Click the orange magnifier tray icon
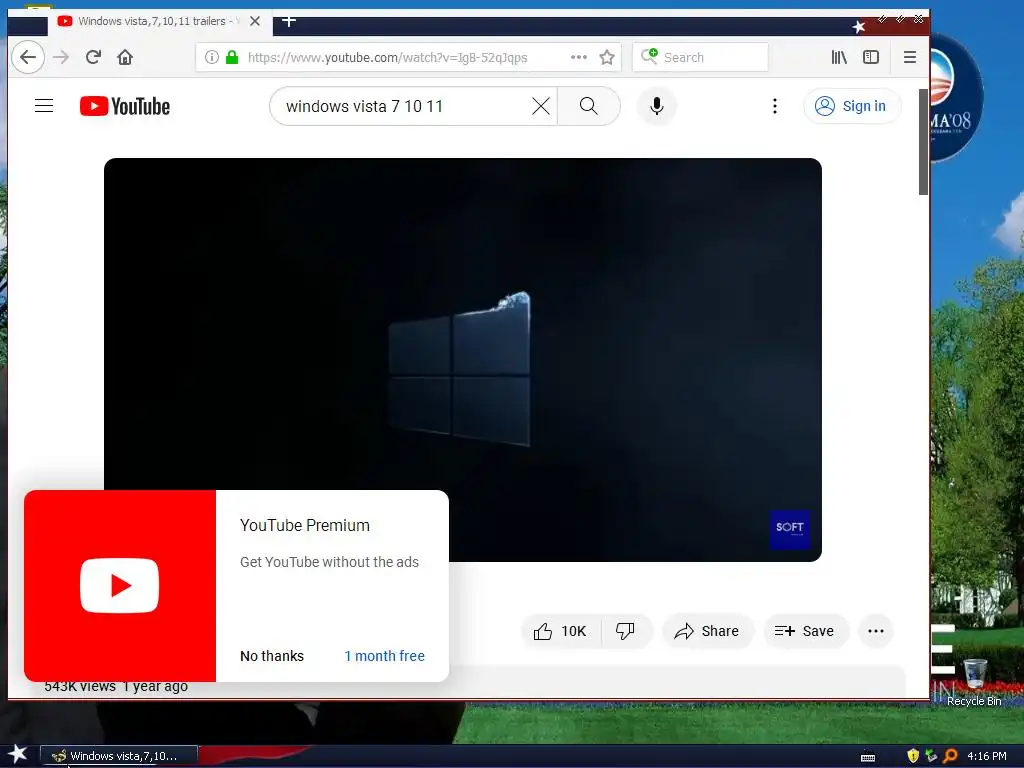 click(x=951, y=756)
